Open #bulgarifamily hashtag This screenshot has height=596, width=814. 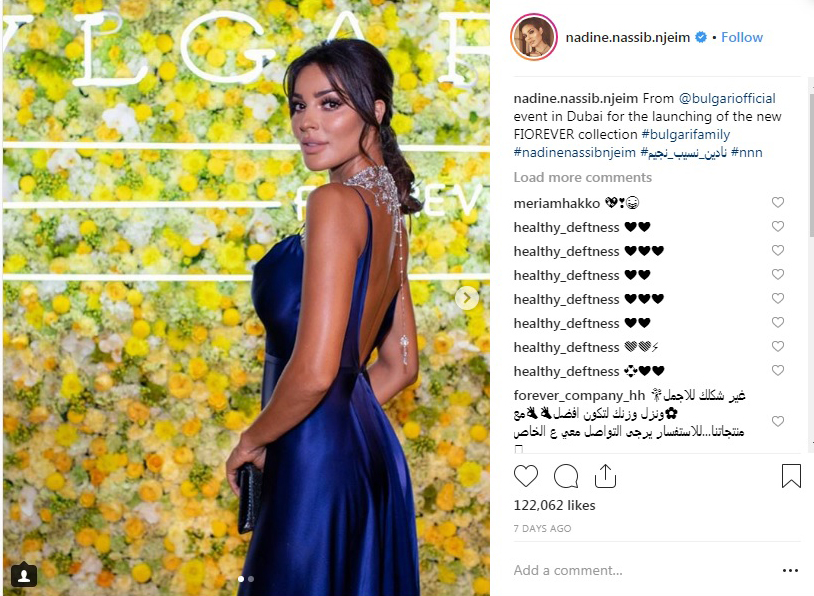[x=685, y=134]
